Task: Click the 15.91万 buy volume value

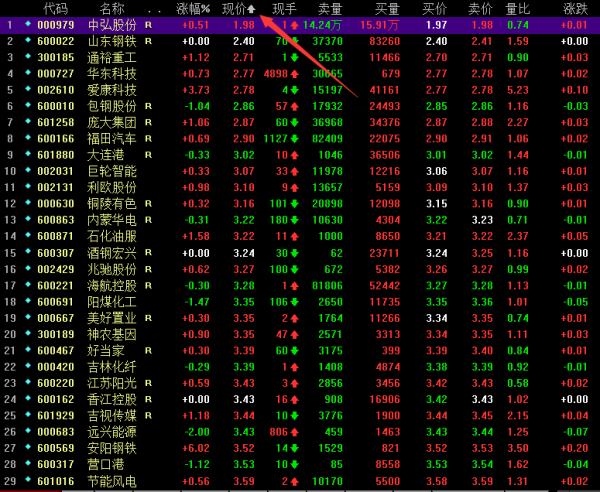Action: 380,25
